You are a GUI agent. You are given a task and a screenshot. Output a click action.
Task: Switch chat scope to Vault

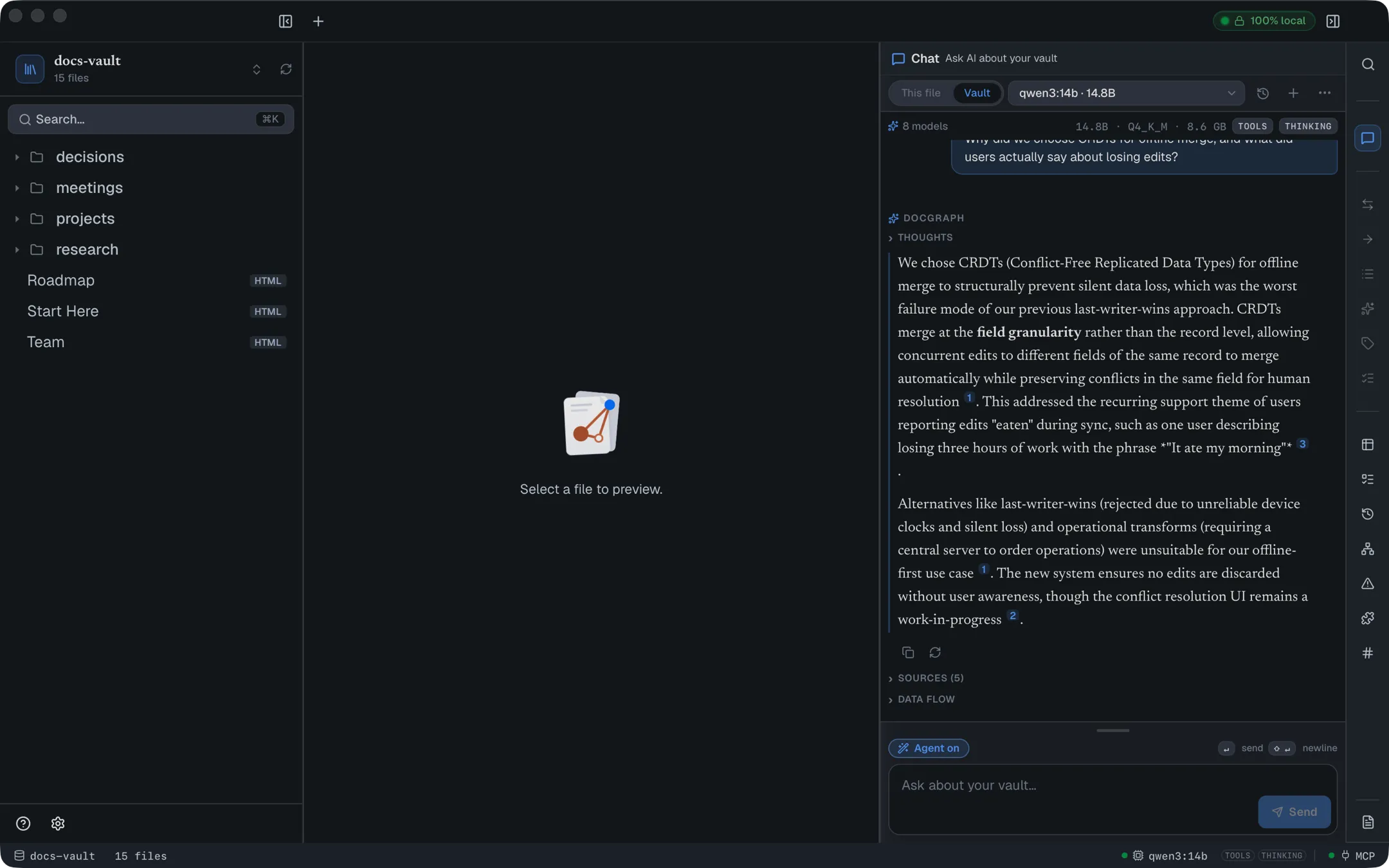(x=977, y=93)
